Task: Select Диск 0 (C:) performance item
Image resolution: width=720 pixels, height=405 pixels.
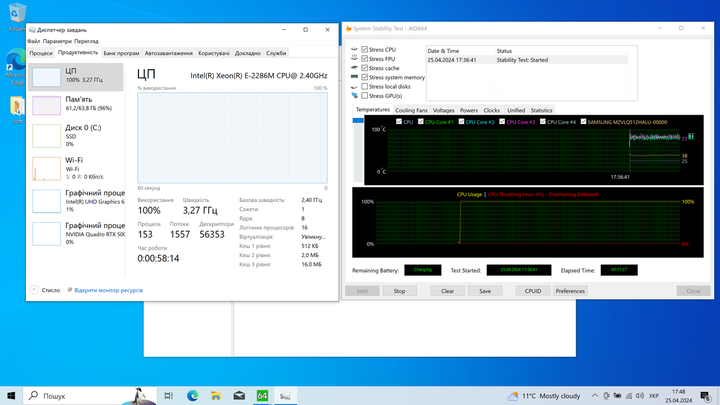Action: (x=76, y=135)
